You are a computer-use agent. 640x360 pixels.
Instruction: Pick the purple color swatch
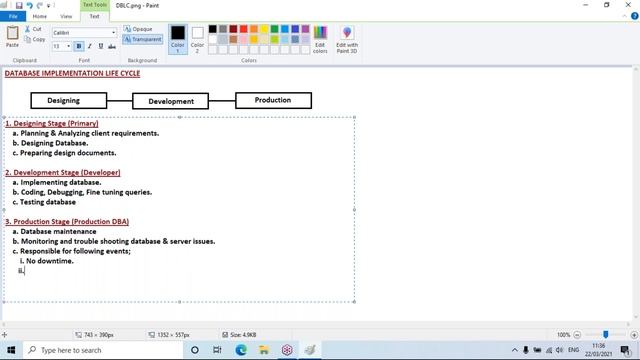pyautogui.click(x=305, y=29)
